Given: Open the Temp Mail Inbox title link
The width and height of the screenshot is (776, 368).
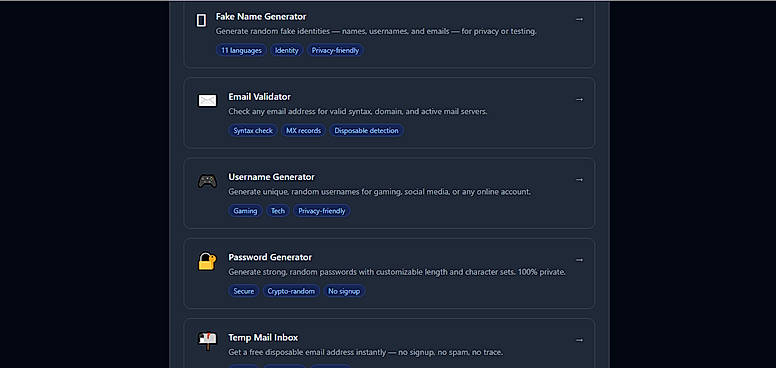Looking at the screenshot, I should pyautogui.click(x=263, y=337).
